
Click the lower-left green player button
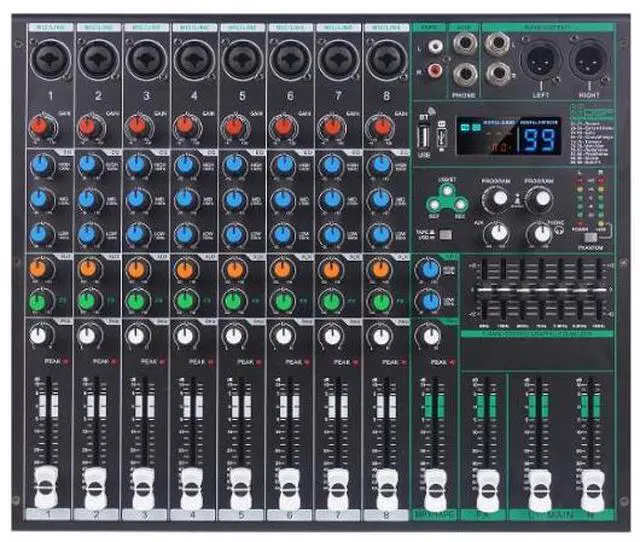pyautogui.click(x=434, y=204)
